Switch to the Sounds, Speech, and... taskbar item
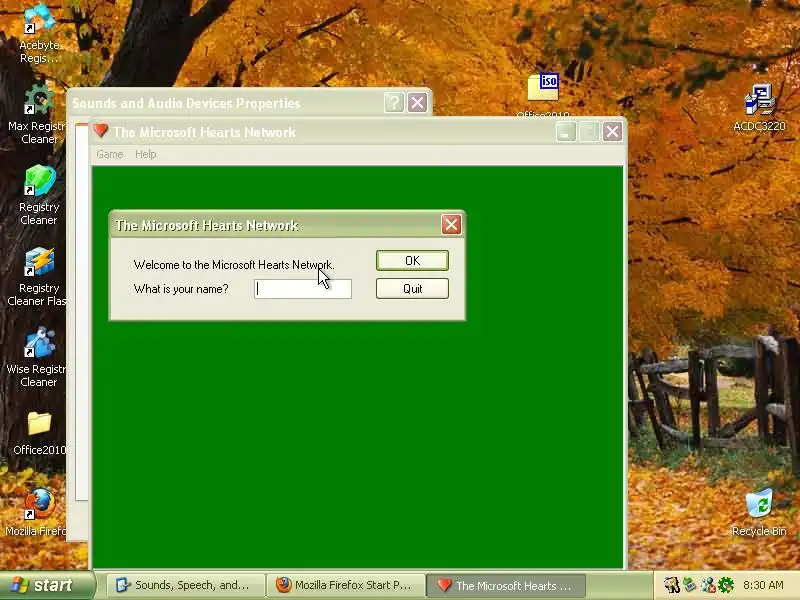Screen dimensions: 800x600 (186, 585)
